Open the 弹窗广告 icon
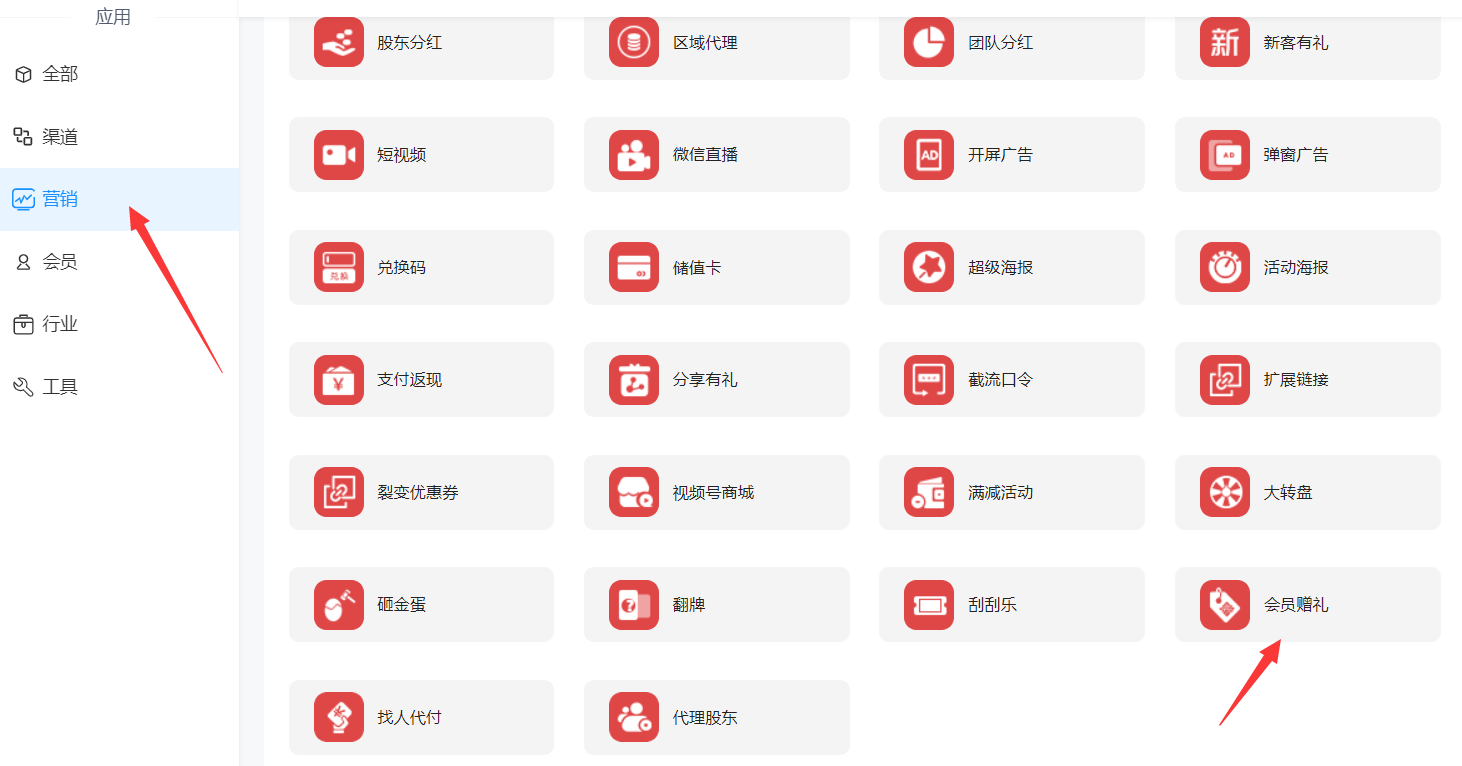The height and width of the screenshot is (766, 1462). click(x=1225, y=155)
